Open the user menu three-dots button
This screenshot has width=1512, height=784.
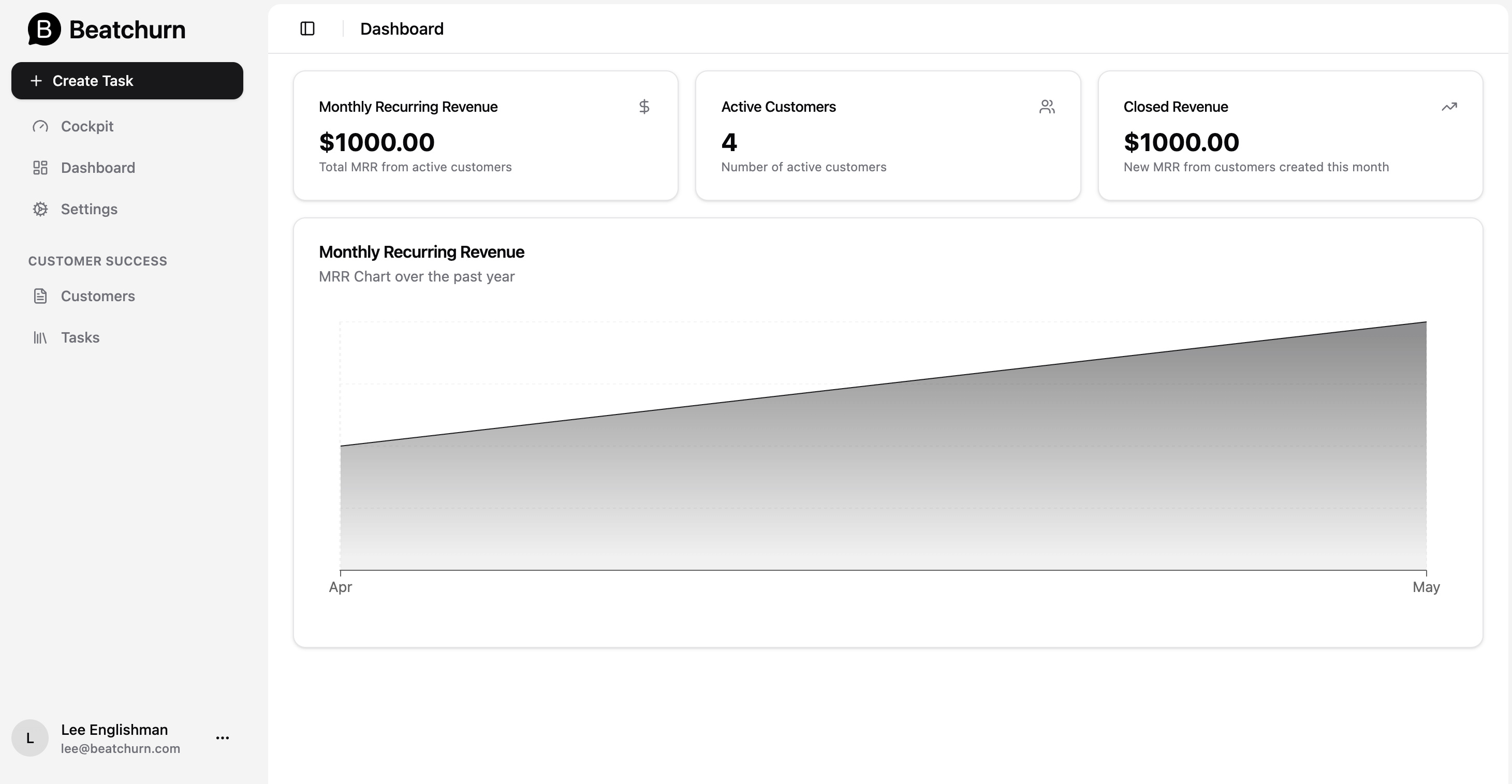coord(223,737)
